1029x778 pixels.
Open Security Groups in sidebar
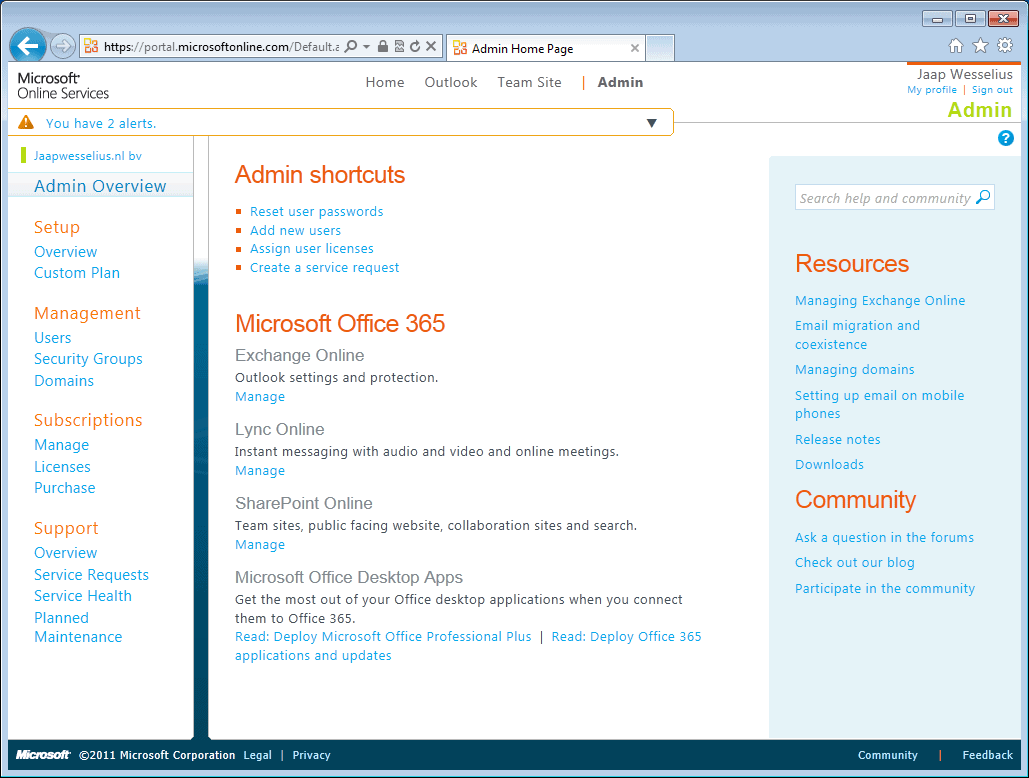89,359
